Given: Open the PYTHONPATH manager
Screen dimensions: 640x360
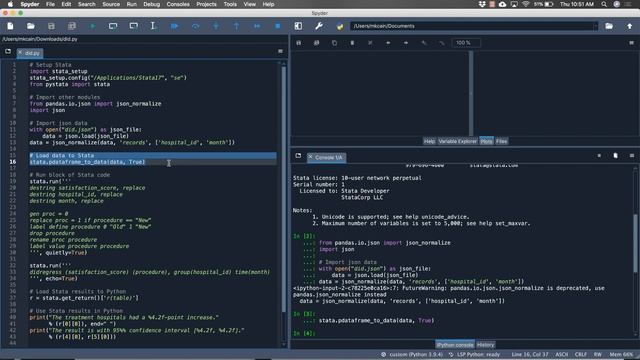Looking at the screenshot, I should coord(340,26).
